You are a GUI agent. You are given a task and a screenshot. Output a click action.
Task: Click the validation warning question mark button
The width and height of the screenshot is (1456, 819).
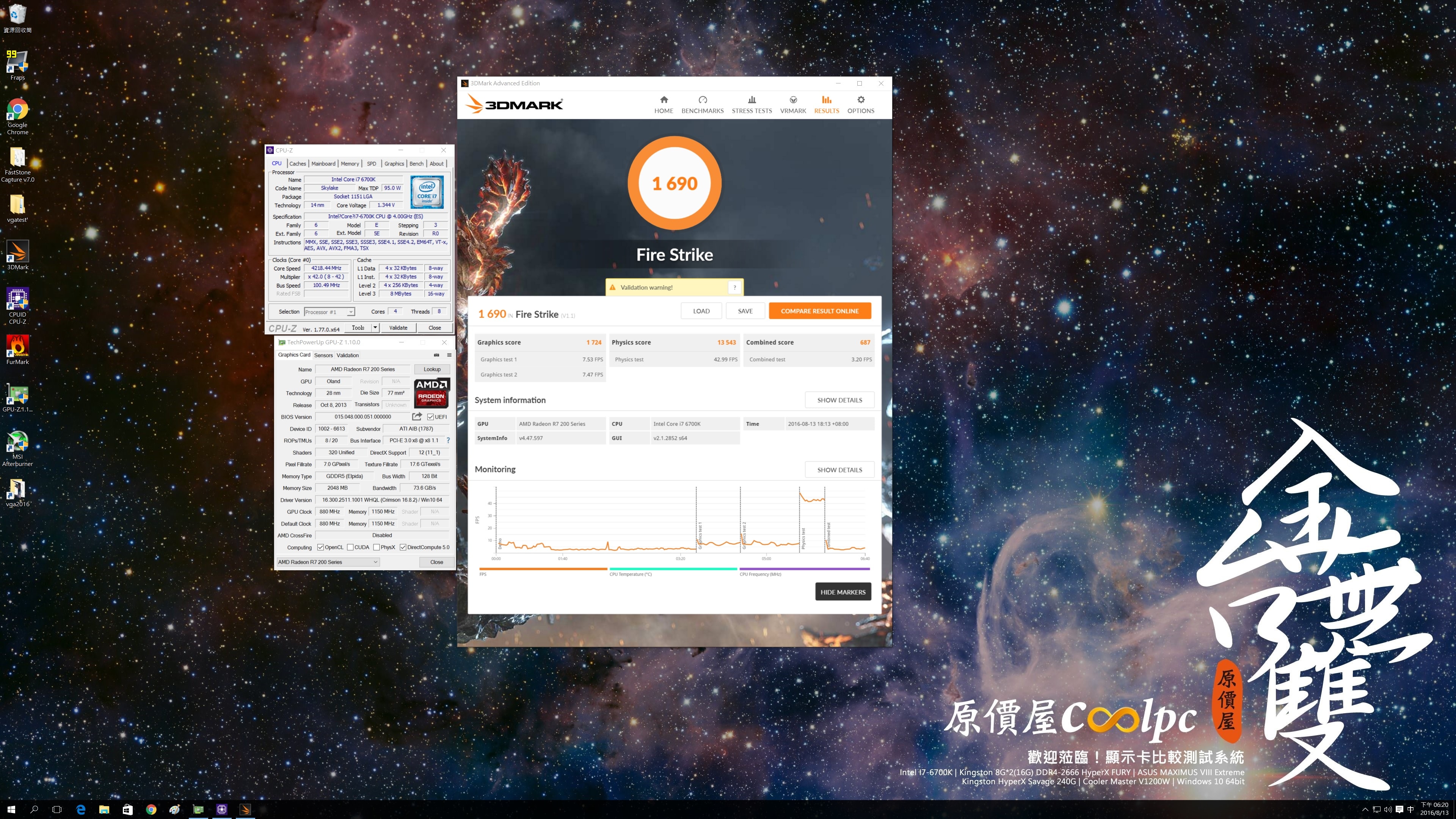click(x=734, y=287)
